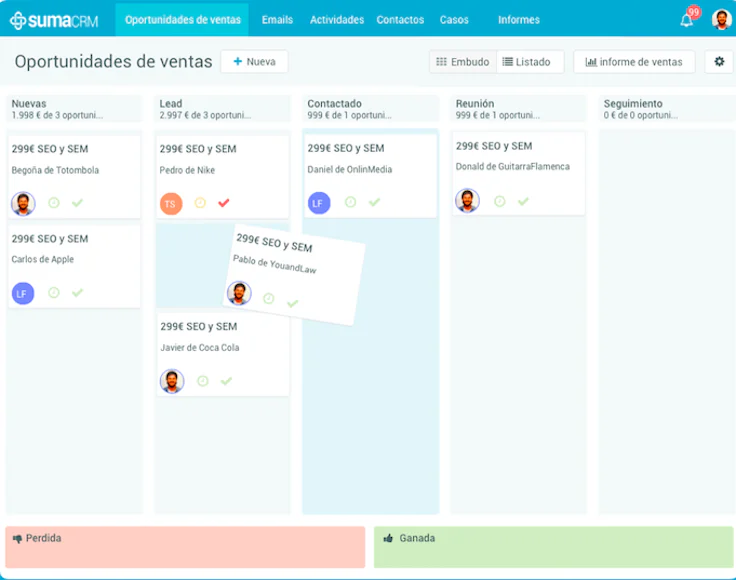Open Casos tab

(x=454, y=20)
